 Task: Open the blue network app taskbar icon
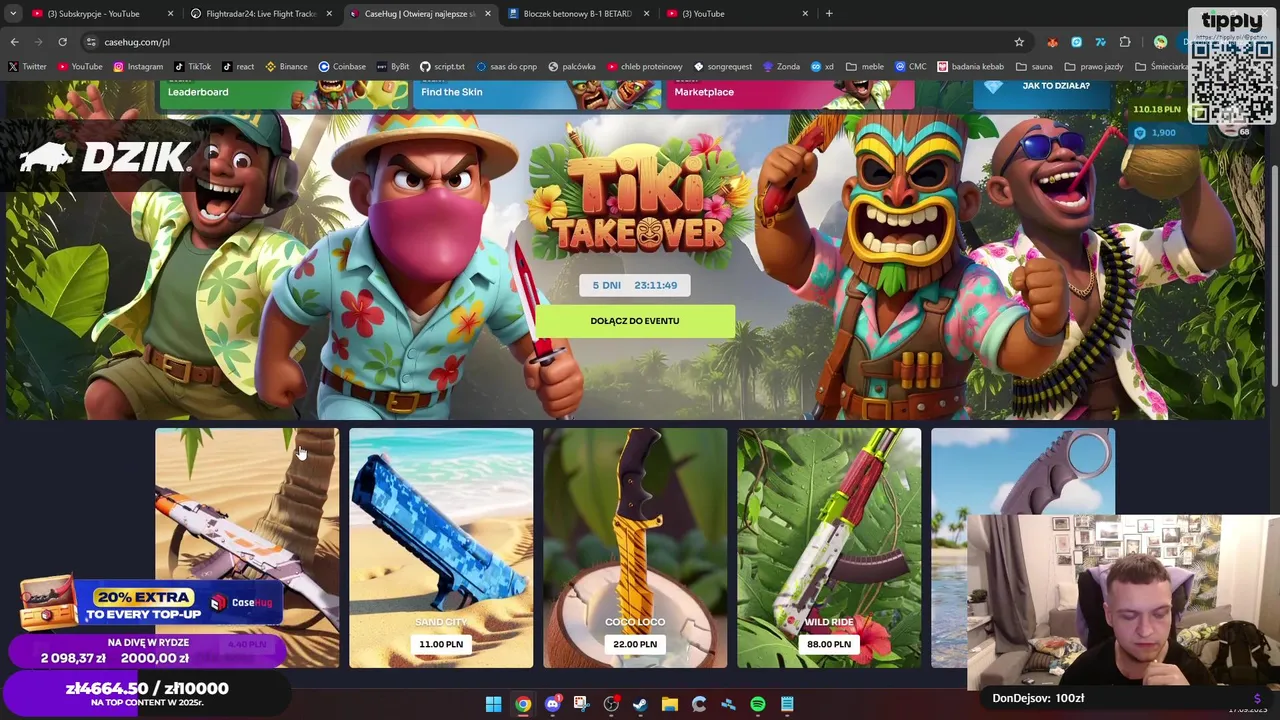pyautogui.click(x=728, y=704)
